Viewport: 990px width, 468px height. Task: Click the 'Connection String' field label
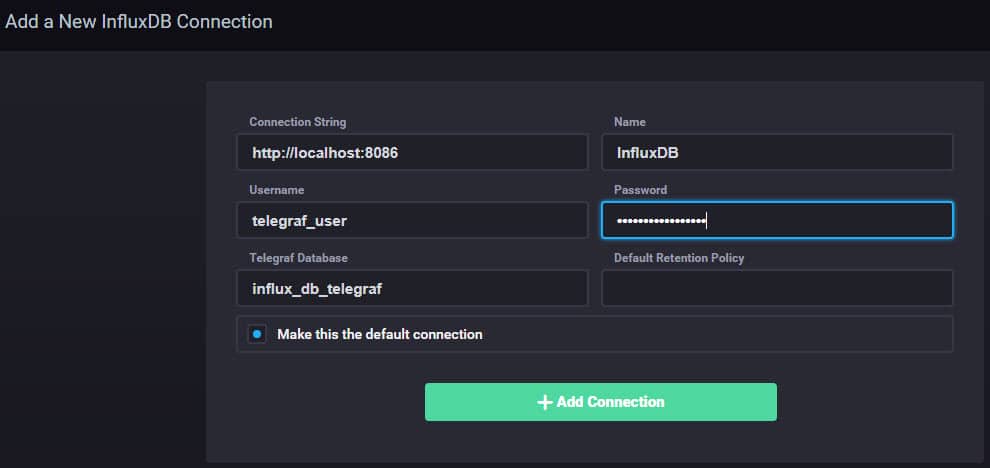(x=297, y=122)
